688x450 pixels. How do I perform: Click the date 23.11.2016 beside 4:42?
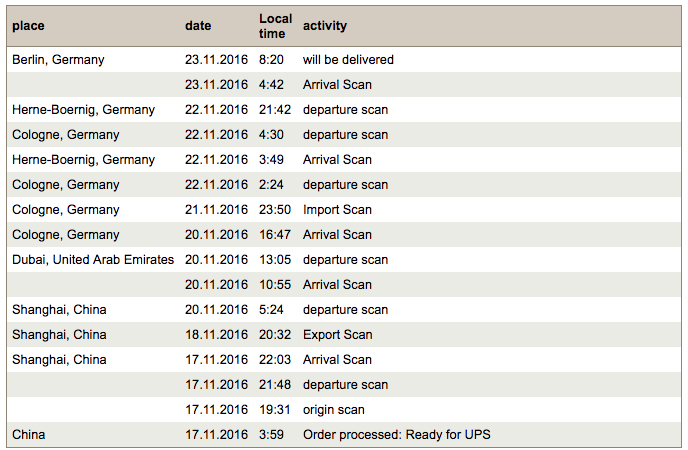coord(216,85)
